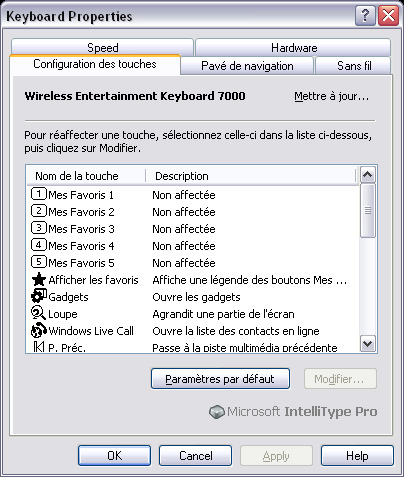This screenshot has height=477, width=404.
Task: Select the Loupe row label
Action: click(x=63, y=314)
